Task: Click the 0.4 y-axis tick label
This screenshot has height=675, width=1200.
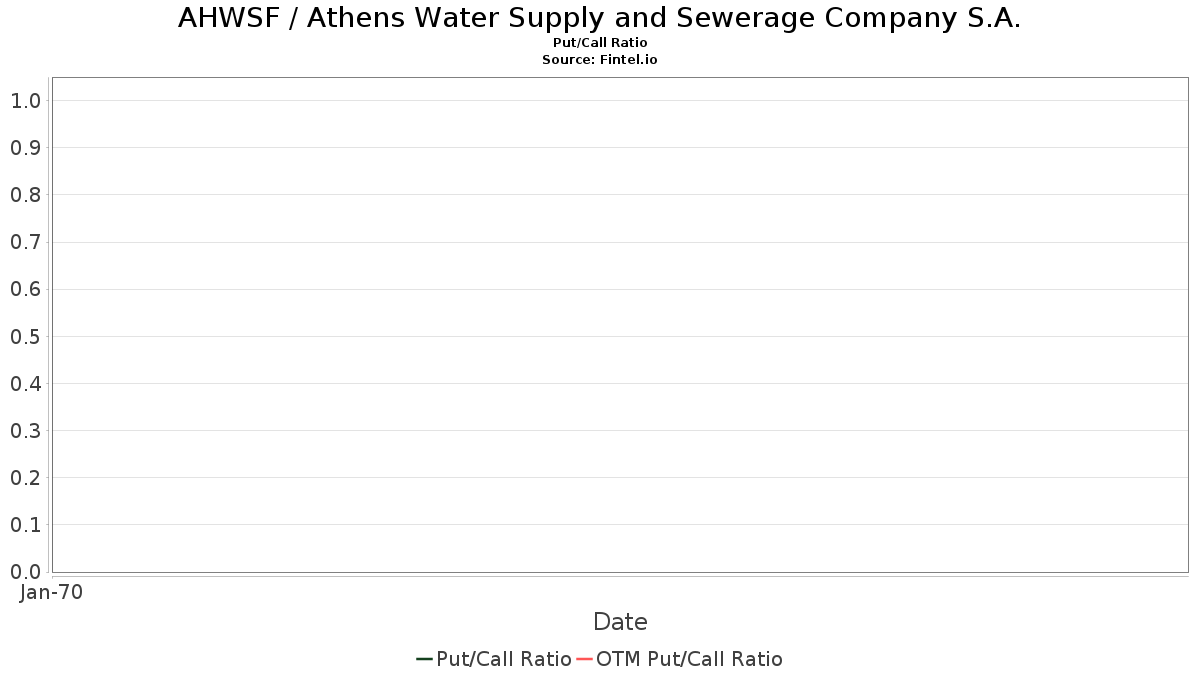Action: click(26, 384)
